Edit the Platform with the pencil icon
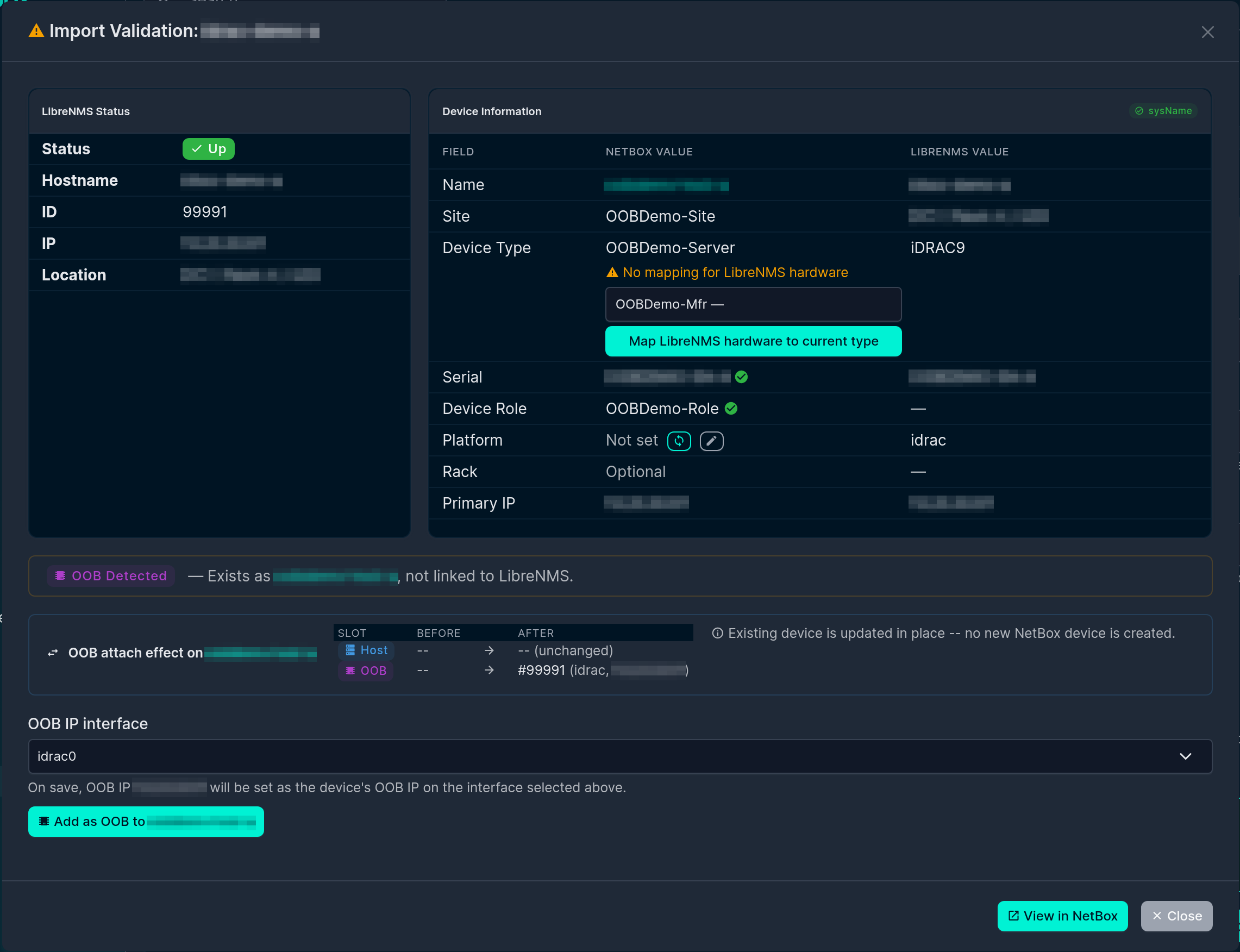 [711, 440]
